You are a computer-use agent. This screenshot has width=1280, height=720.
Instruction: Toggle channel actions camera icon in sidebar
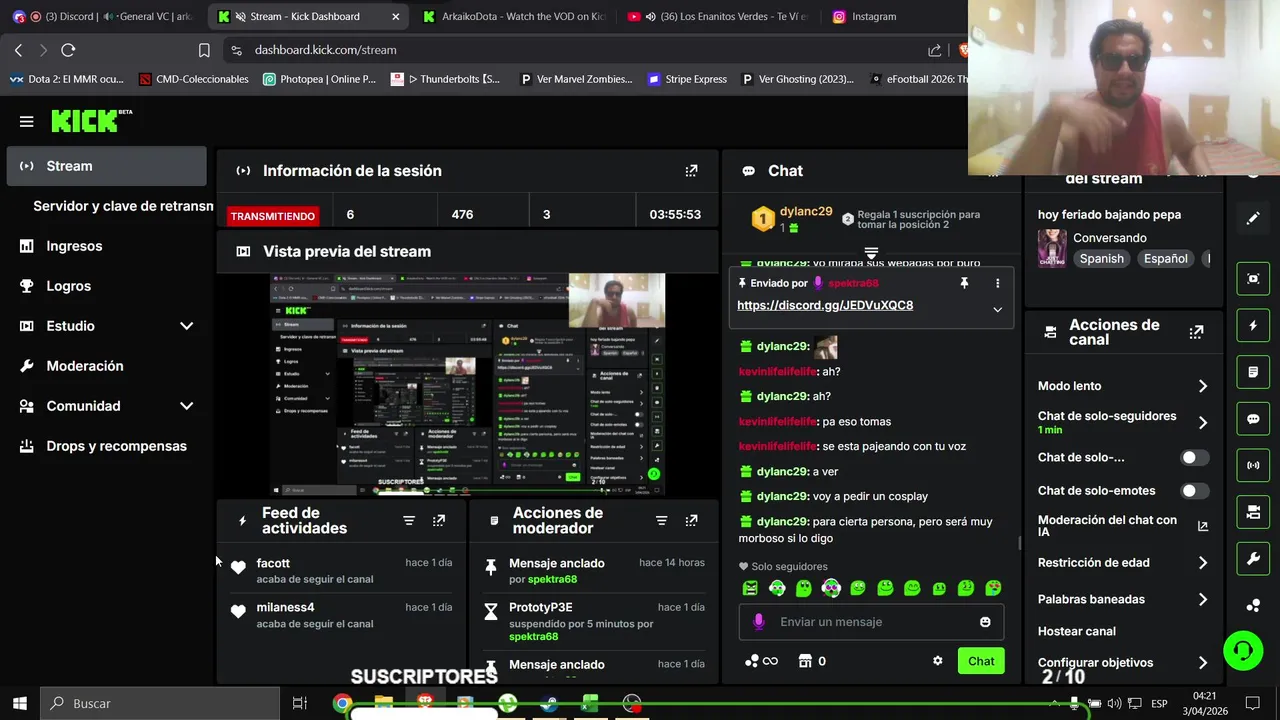tap(1253, 512)
